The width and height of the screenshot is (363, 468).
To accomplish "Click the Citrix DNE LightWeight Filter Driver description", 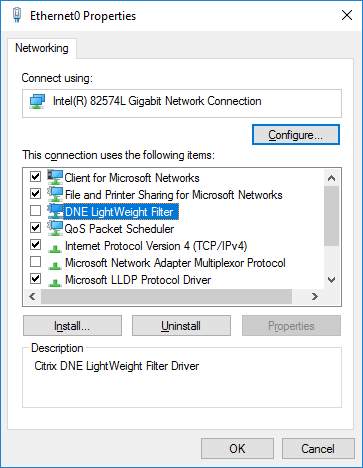I will point(117,366).
